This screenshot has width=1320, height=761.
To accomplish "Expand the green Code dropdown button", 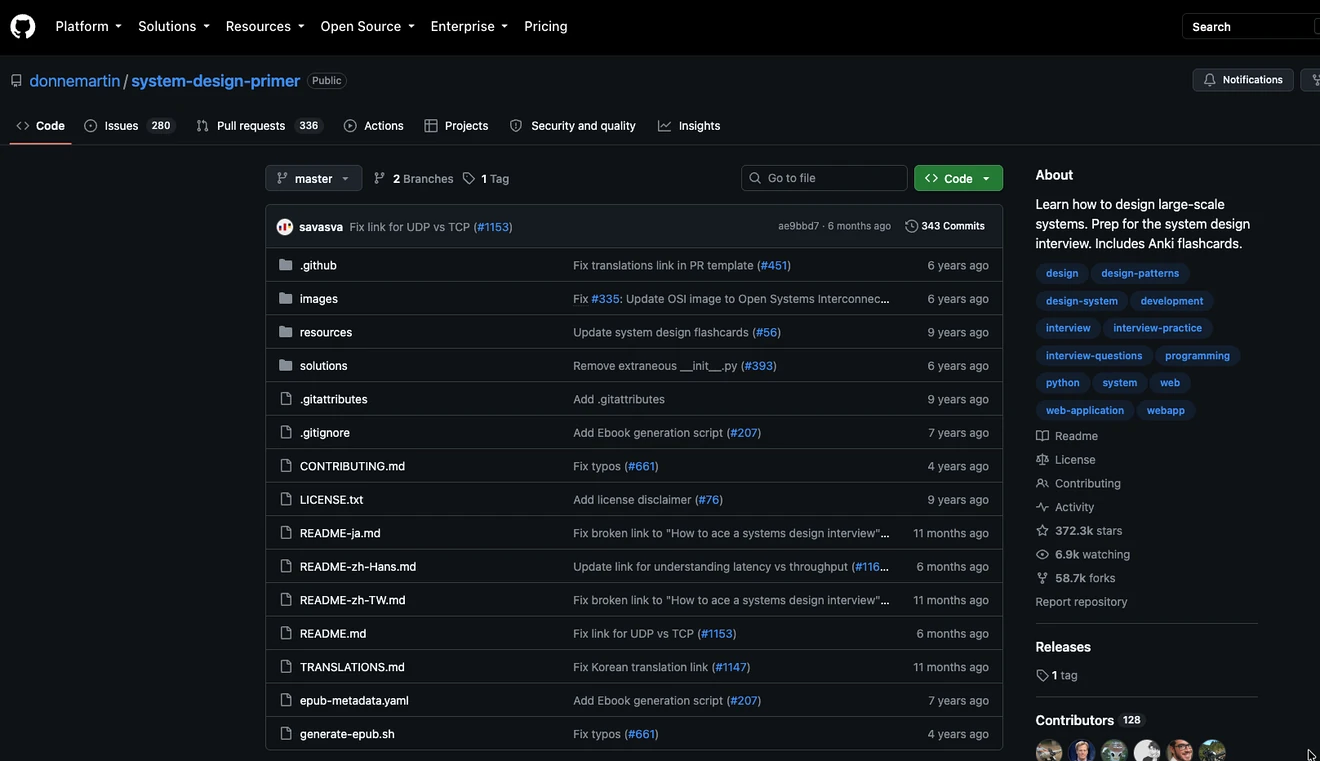I will [x=958, y=178].
